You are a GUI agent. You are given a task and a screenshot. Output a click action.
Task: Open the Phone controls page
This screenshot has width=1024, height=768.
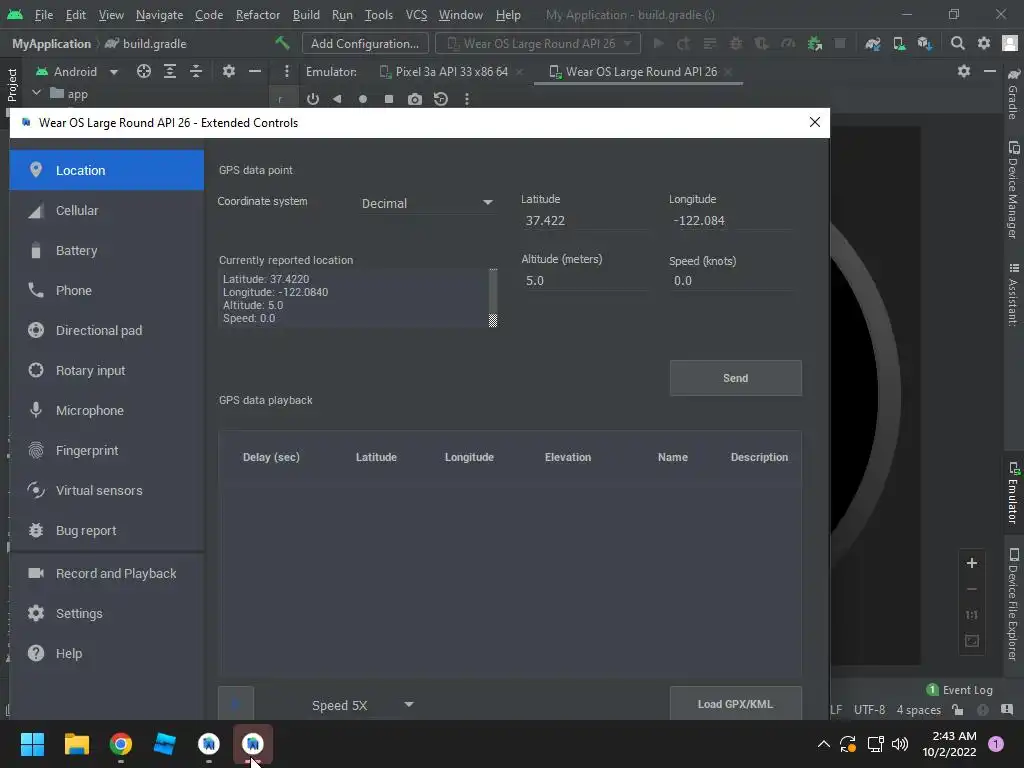tap(106, 291)
